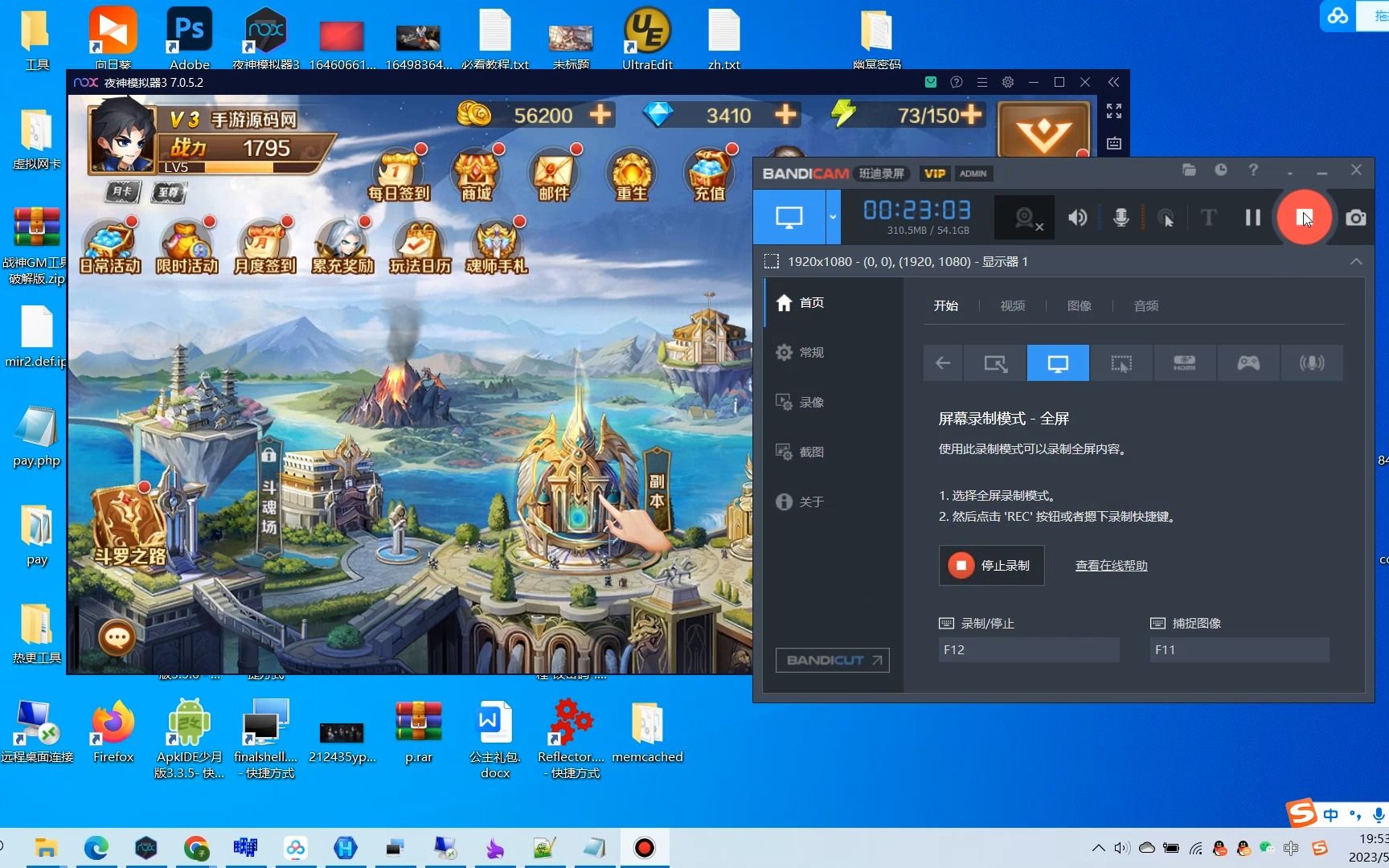
Task: Open 每日签到 daily sign-in in the game
Action: [399, 174]
